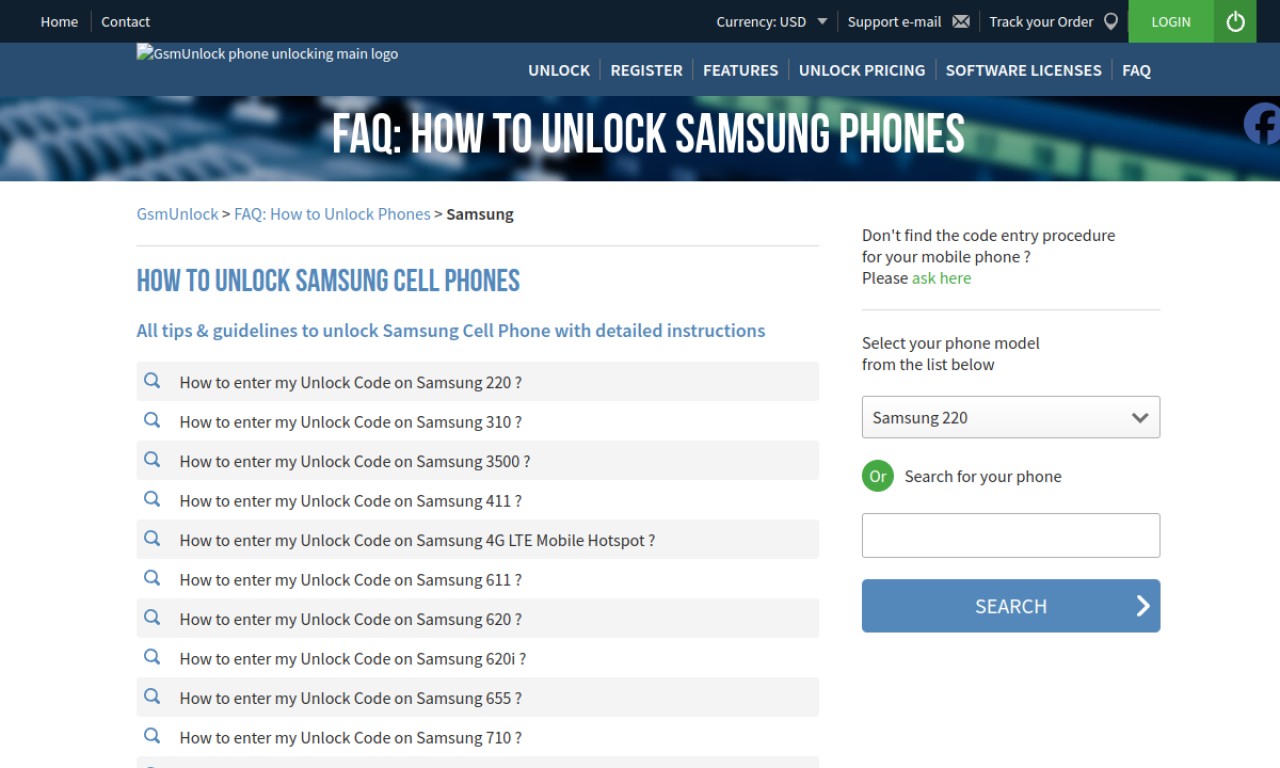Click the green LOGIN button

[1171, 21]
